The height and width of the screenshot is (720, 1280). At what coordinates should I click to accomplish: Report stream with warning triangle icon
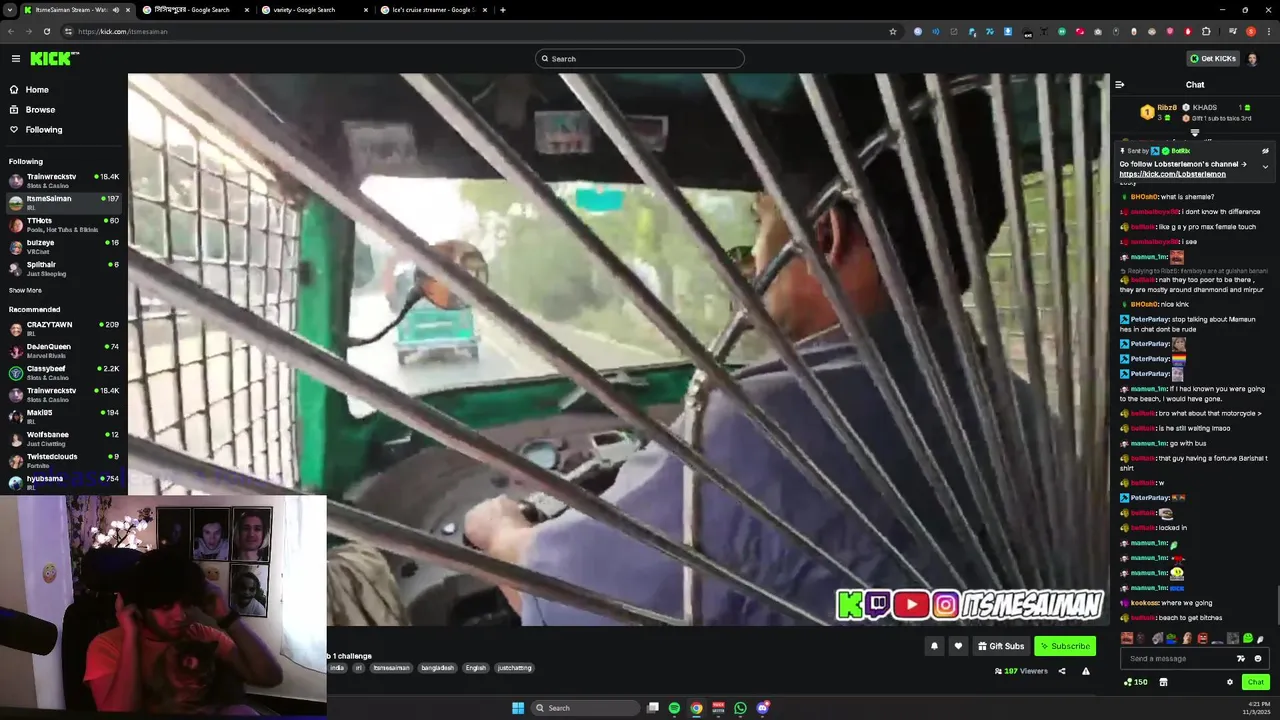point(1086,671)
